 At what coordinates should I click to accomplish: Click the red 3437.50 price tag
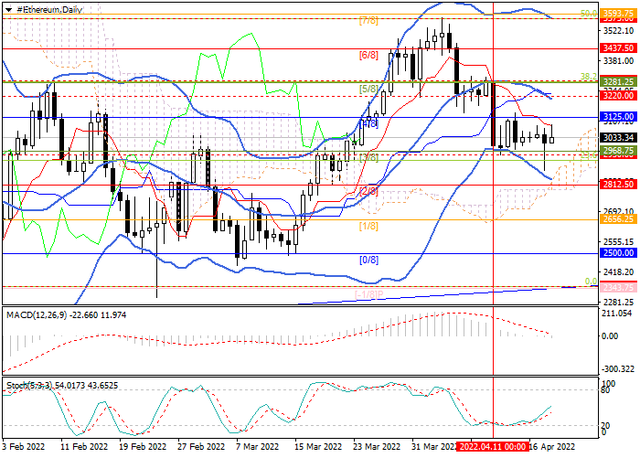(x=618, y=48)
